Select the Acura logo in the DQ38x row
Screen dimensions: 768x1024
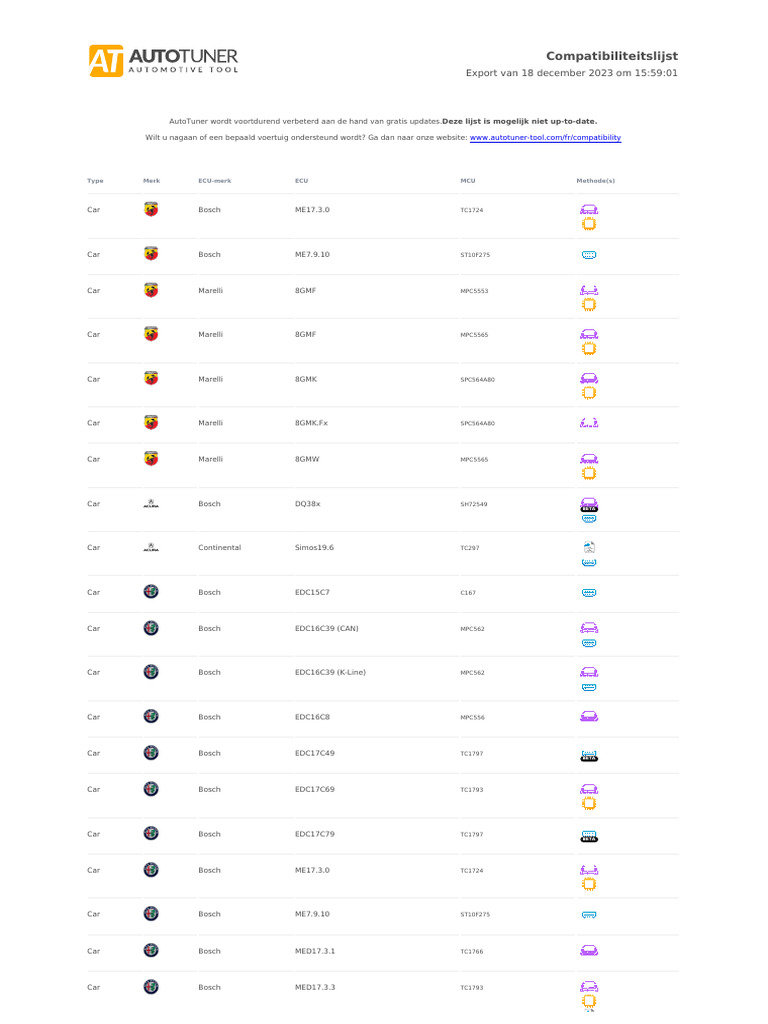point(151,504)
